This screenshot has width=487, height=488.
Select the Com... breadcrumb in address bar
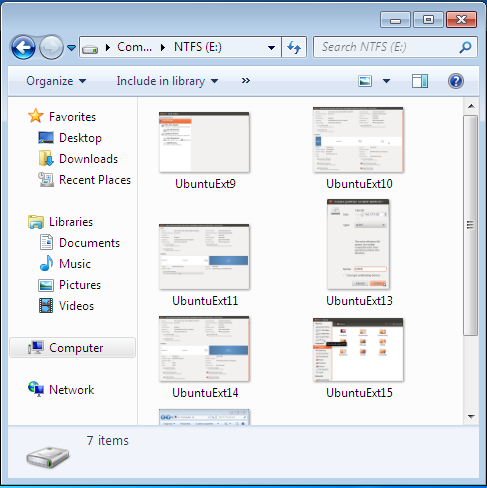point(134,47)
